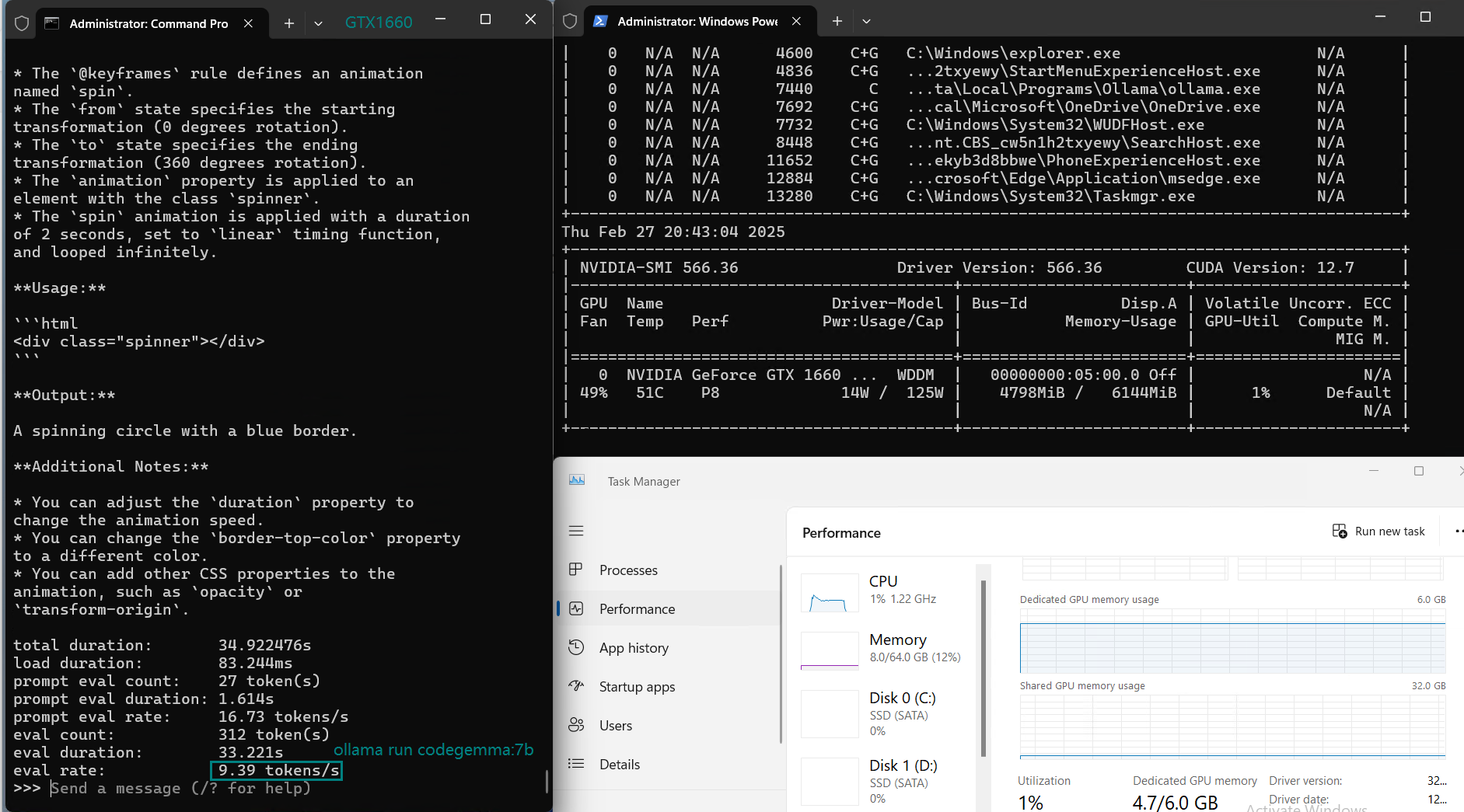Switch to Administrator: Command Prompt tab

point(148,23)
